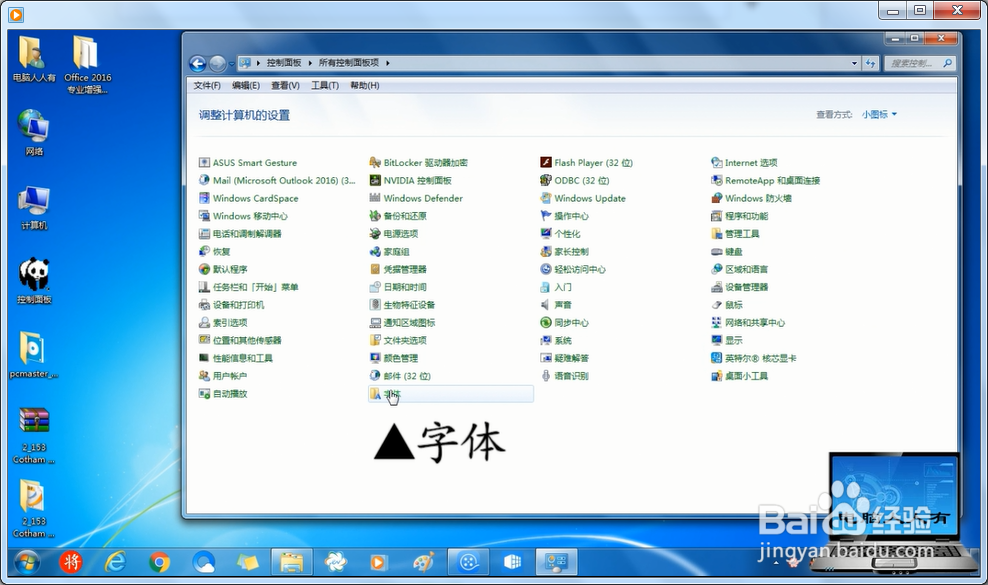Viewport: 988px width, 585px height.
Task: Open ASUS Smart Gesture item
Action: tap(248, 163)
